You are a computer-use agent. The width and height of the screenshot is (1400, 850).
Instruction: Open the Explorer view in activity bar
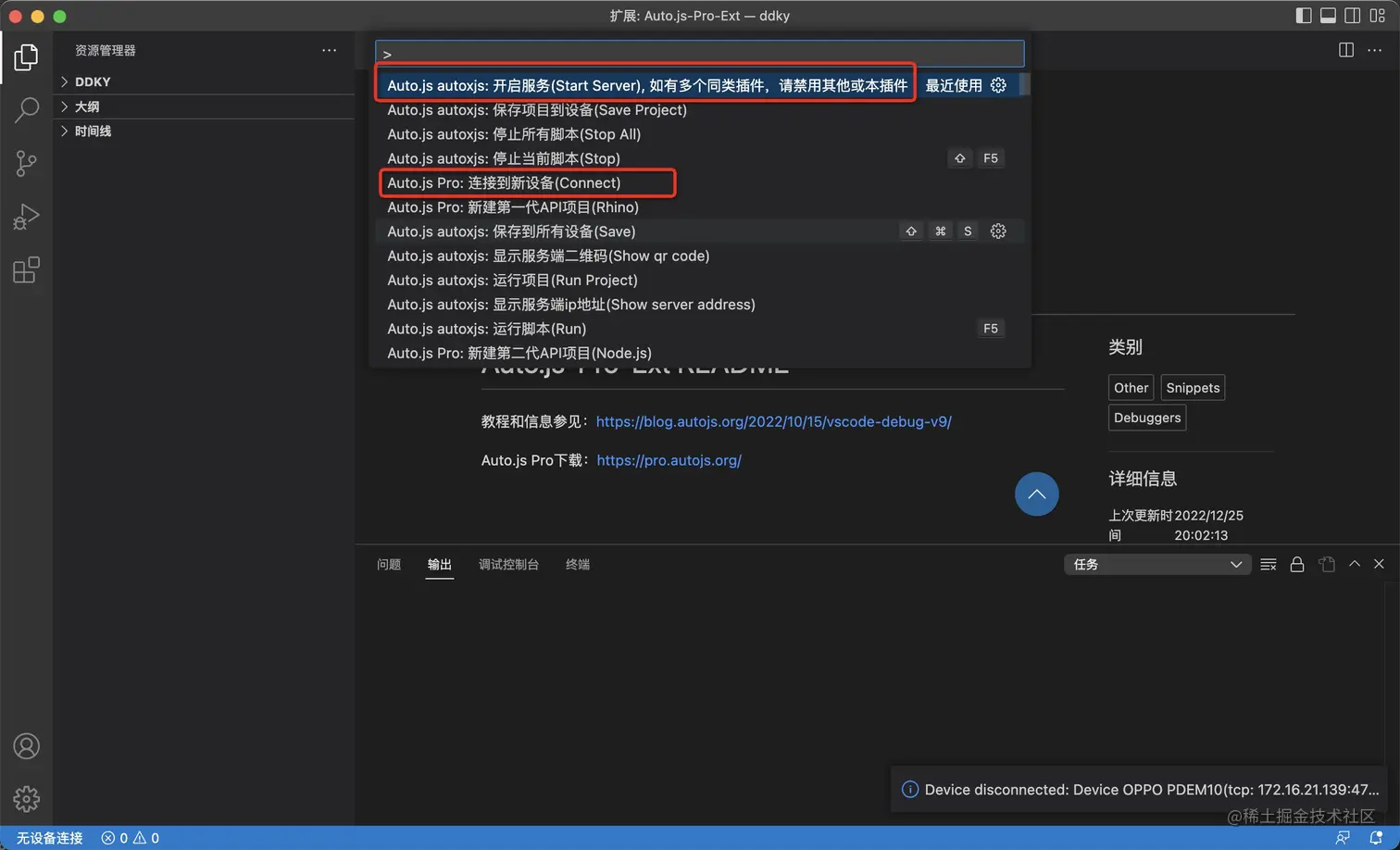point(26,57)
